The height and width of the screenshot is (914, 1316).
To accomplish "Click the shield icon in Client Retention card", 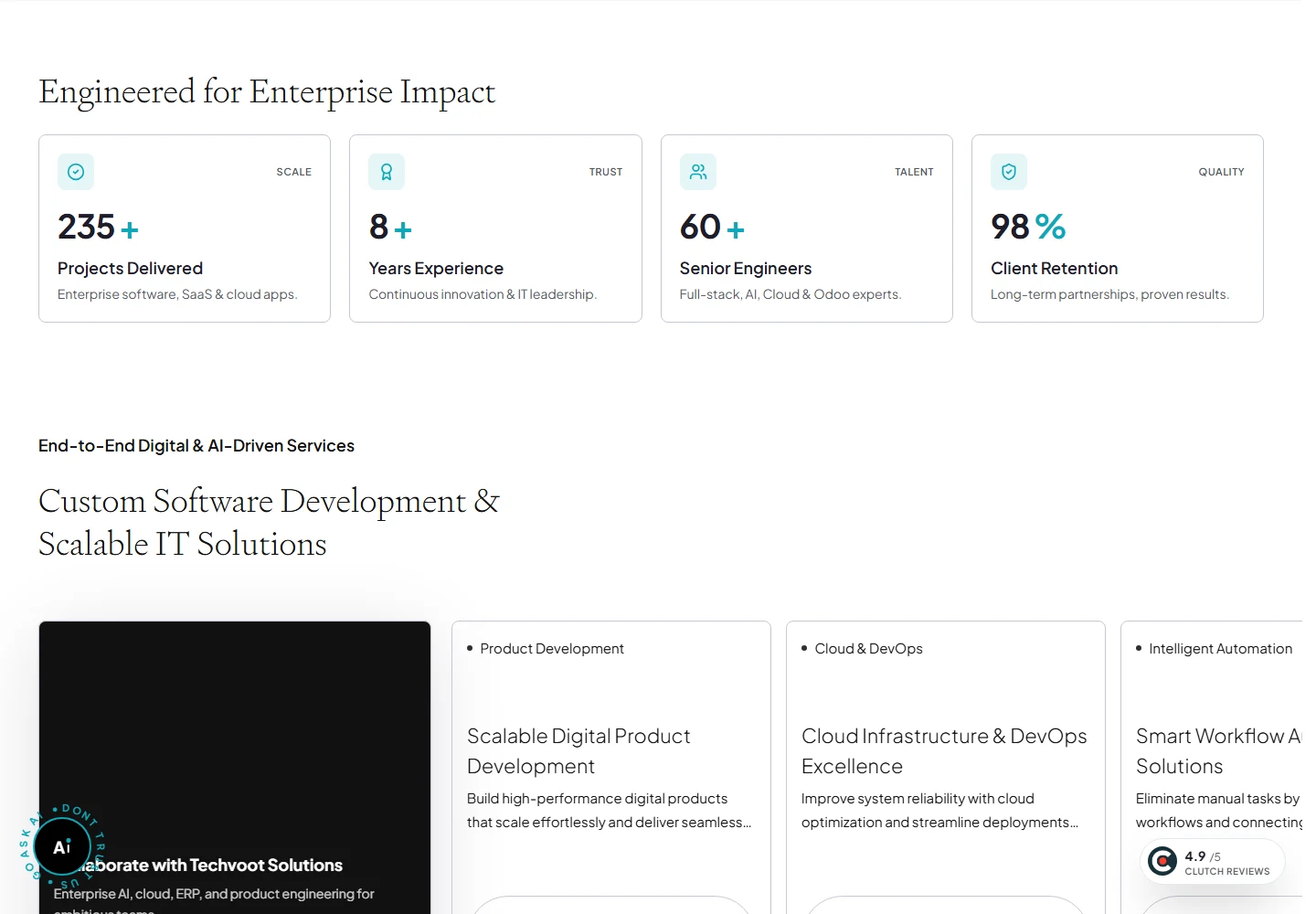I will pyautogui.click(x=1009, y=172).
